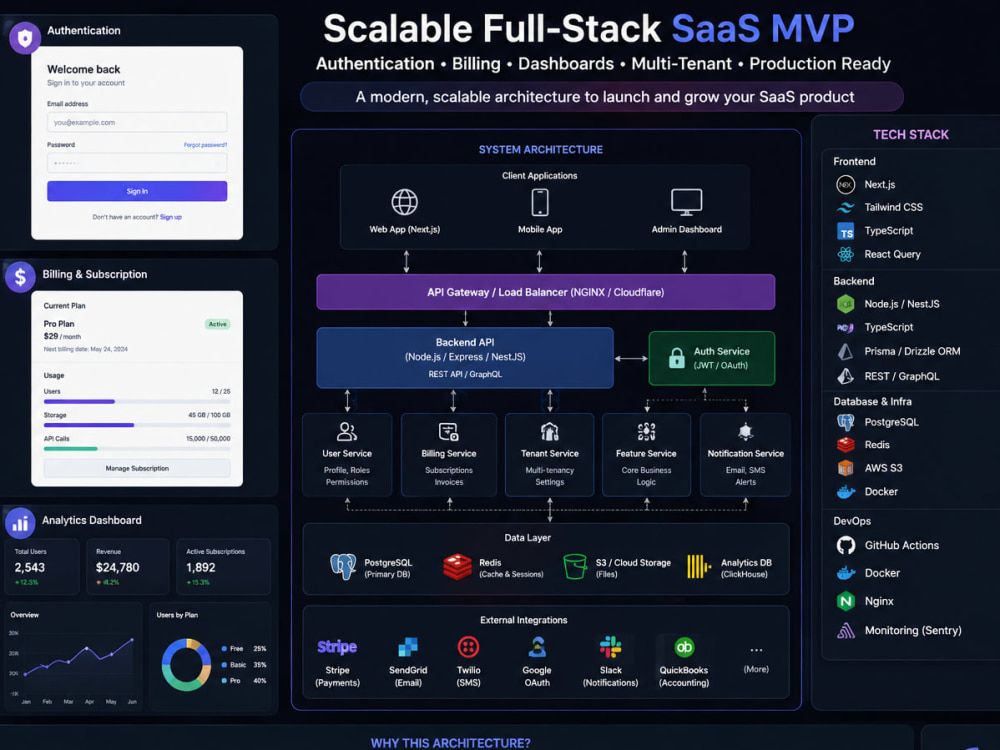This screenshot has height=750, width=1000.
Task: Click the Pro Plan $29 / month text
Action: click(x=62, y=330)
